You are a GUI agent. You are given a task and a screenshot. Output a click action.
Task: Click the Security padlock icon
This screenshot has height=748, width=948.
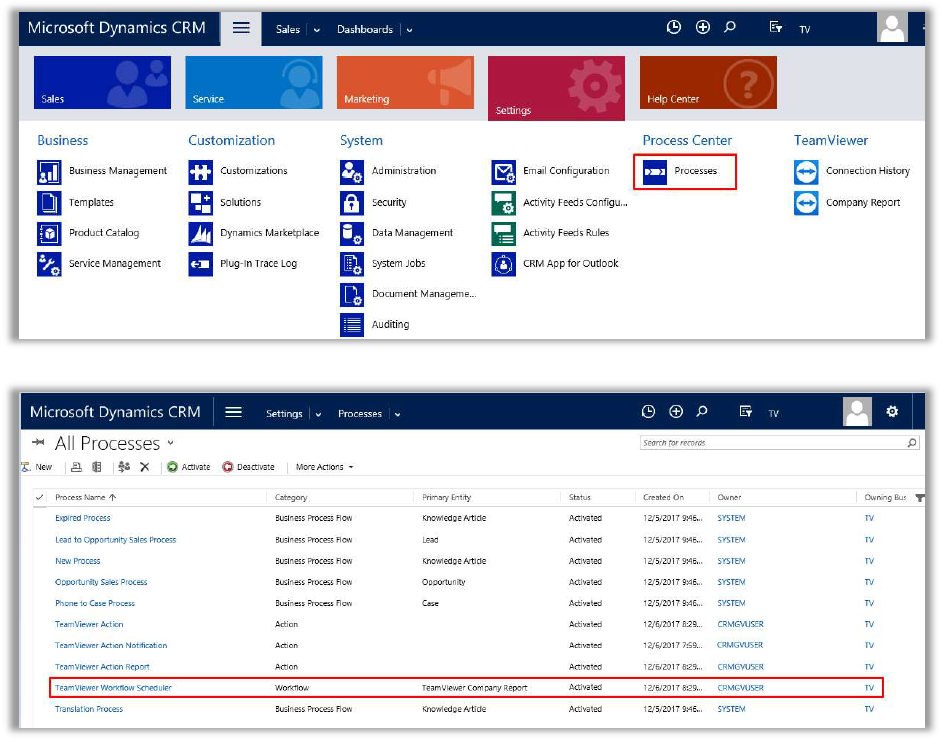pos(351,203)
